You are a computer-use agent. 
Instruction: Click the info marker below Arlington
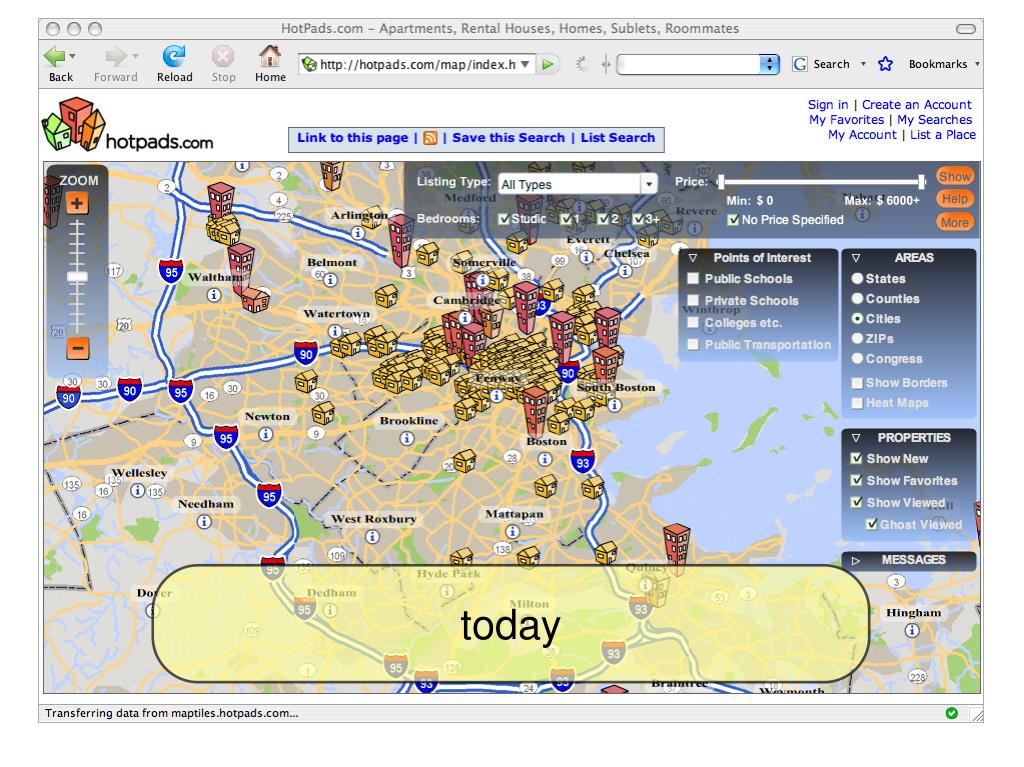click(x=357, y=233)
